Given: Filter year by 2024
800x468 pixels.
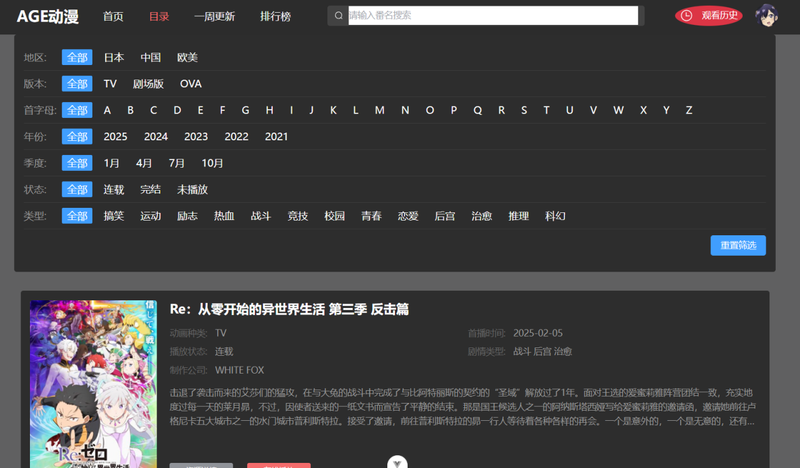Looking at the screenshot, I should tap(156, 137).
